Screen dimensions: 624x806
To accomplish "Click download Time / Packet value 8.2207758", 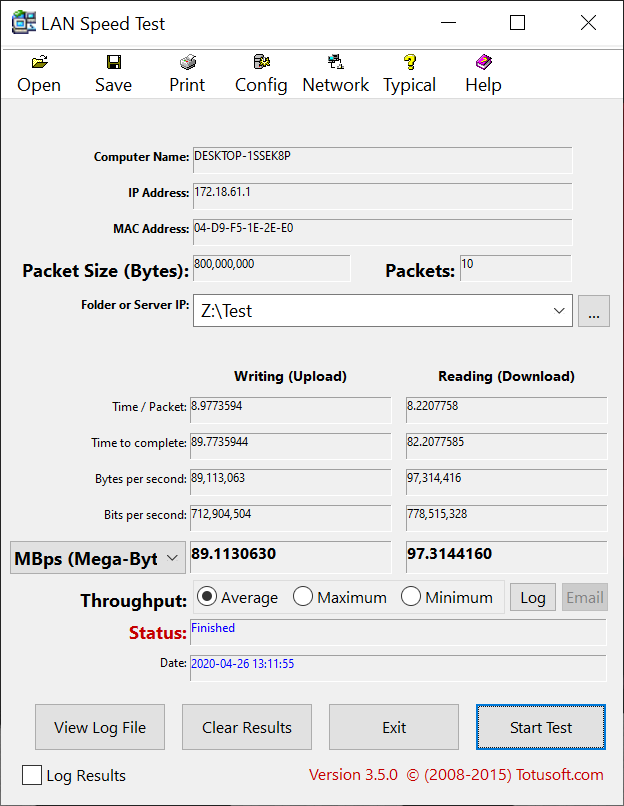I will [506, 410].
